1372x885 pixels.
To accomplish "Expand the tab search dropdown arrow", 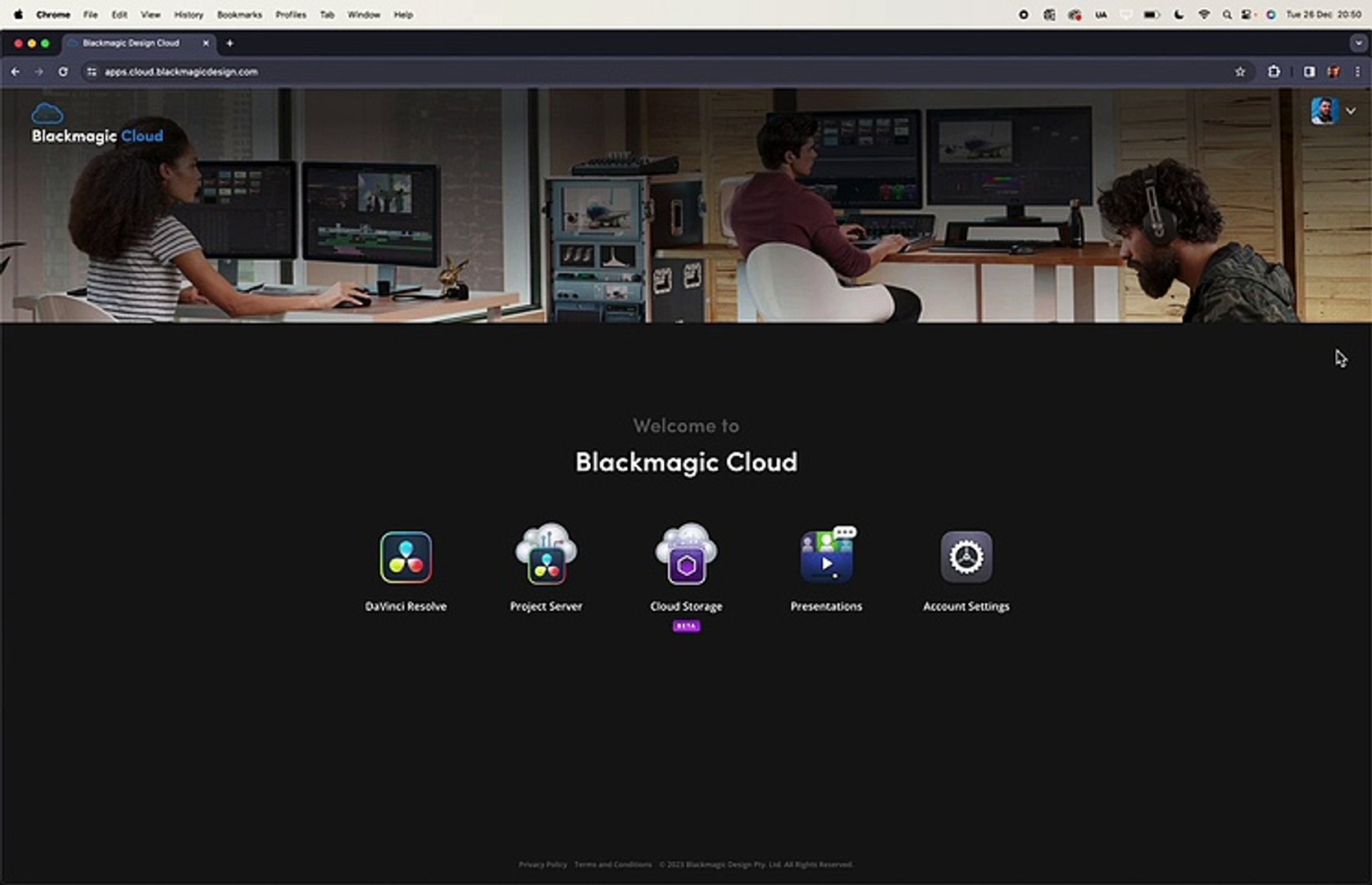I will [1356, 43].
